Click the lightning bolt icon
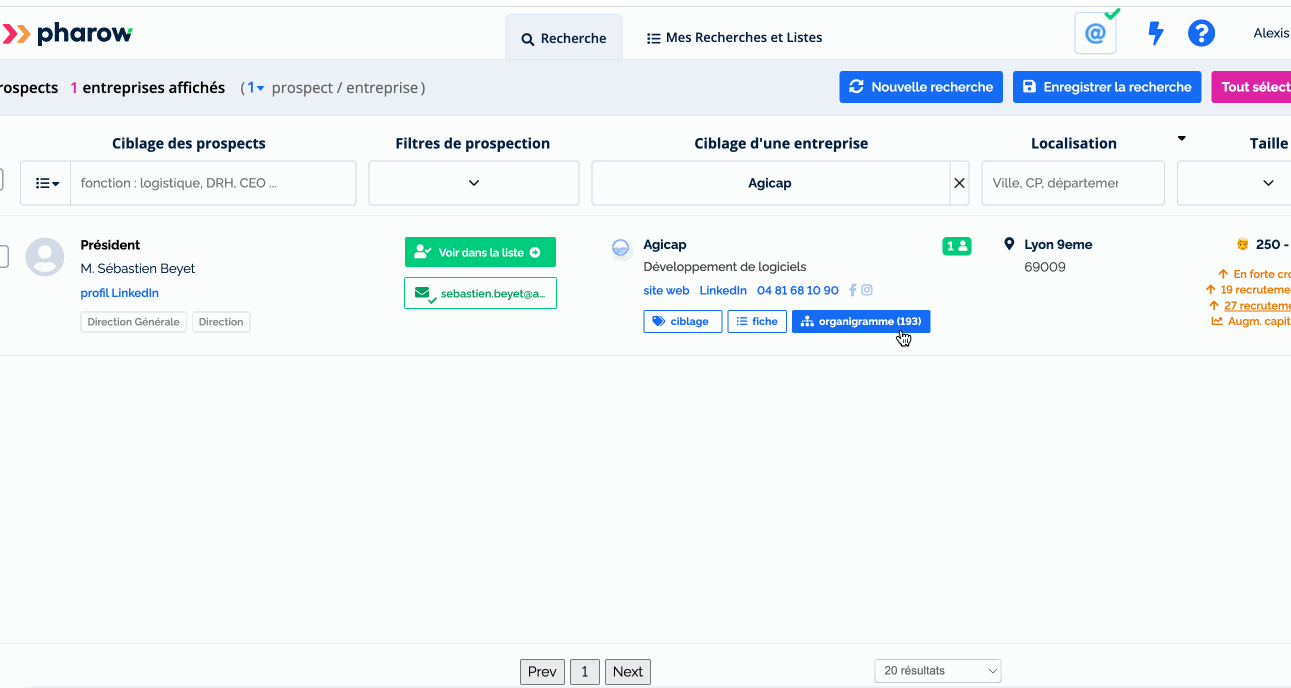 [1155, 34]
